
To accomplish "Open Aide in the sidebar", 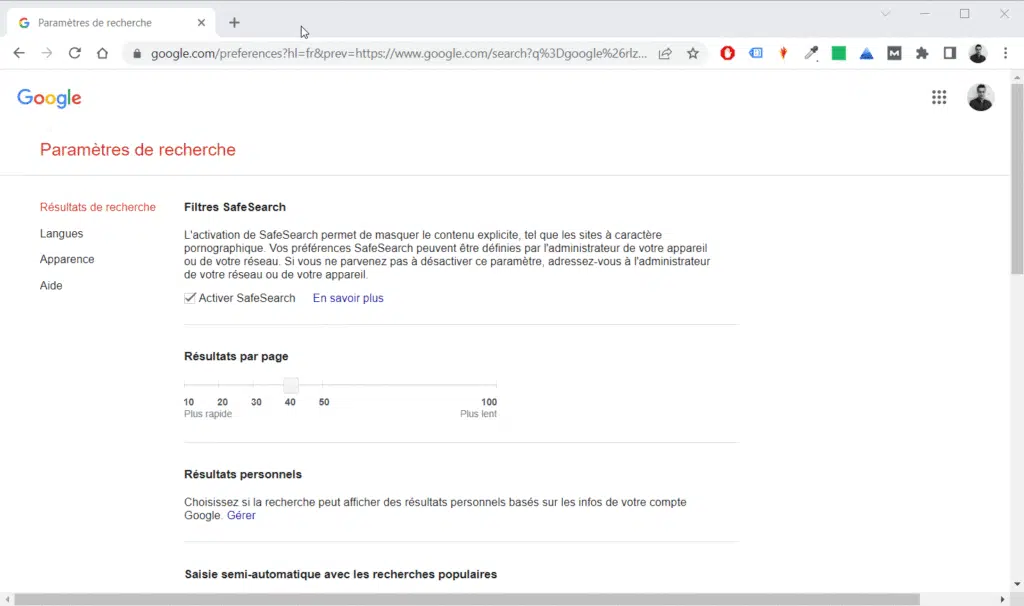I will tap(51, 285).
